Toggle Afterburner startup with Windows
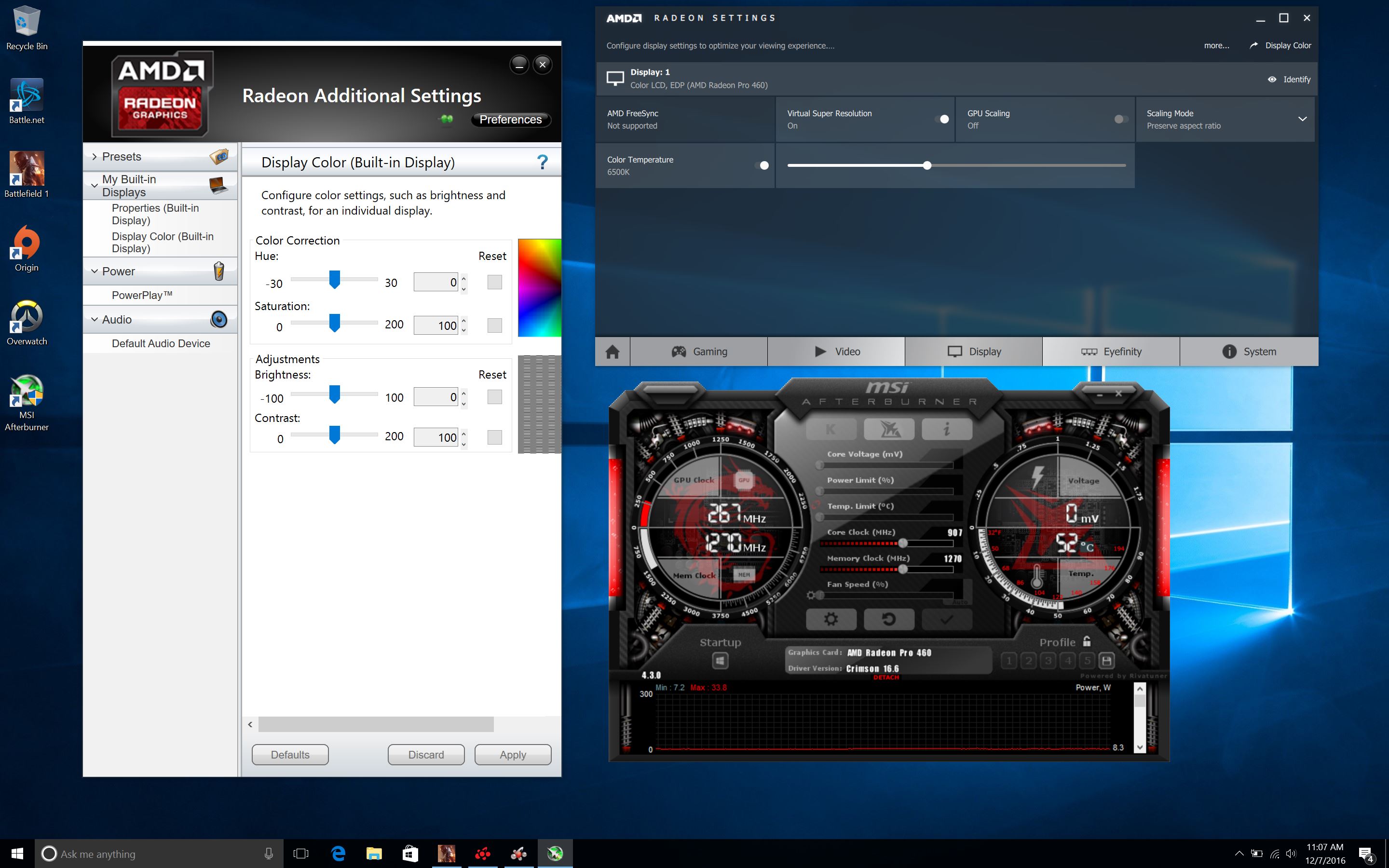 721,660
